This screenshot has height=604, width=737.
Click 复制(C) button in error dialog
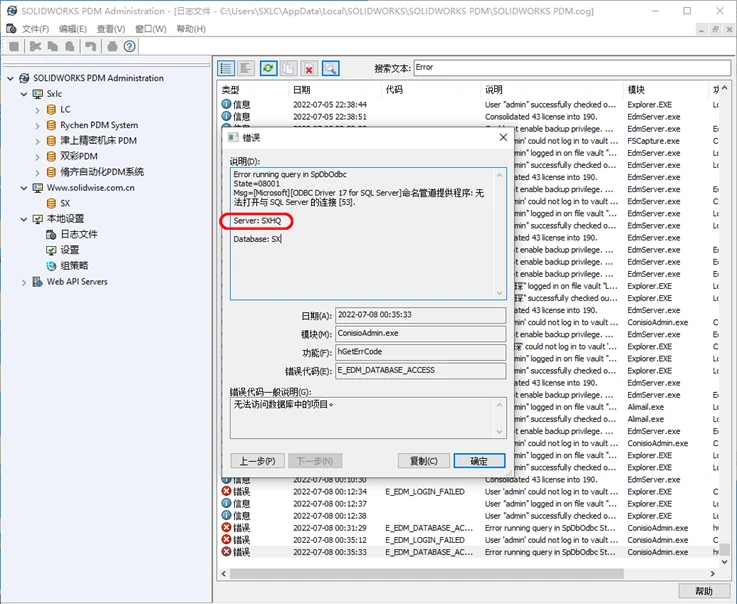423,461
